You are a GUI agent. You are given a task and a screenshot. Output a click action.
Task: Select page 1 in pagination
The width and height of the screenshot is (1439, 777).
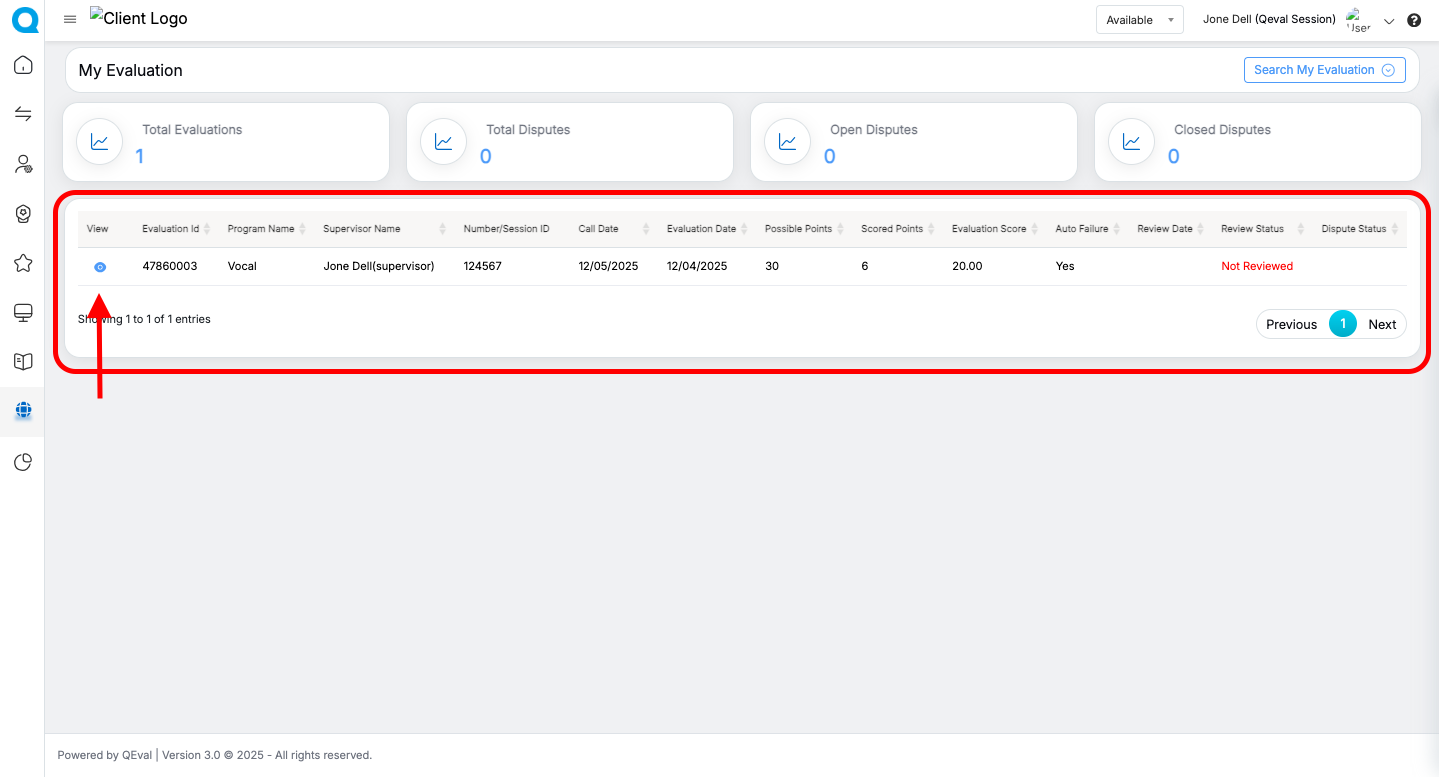click(1343, 324)
